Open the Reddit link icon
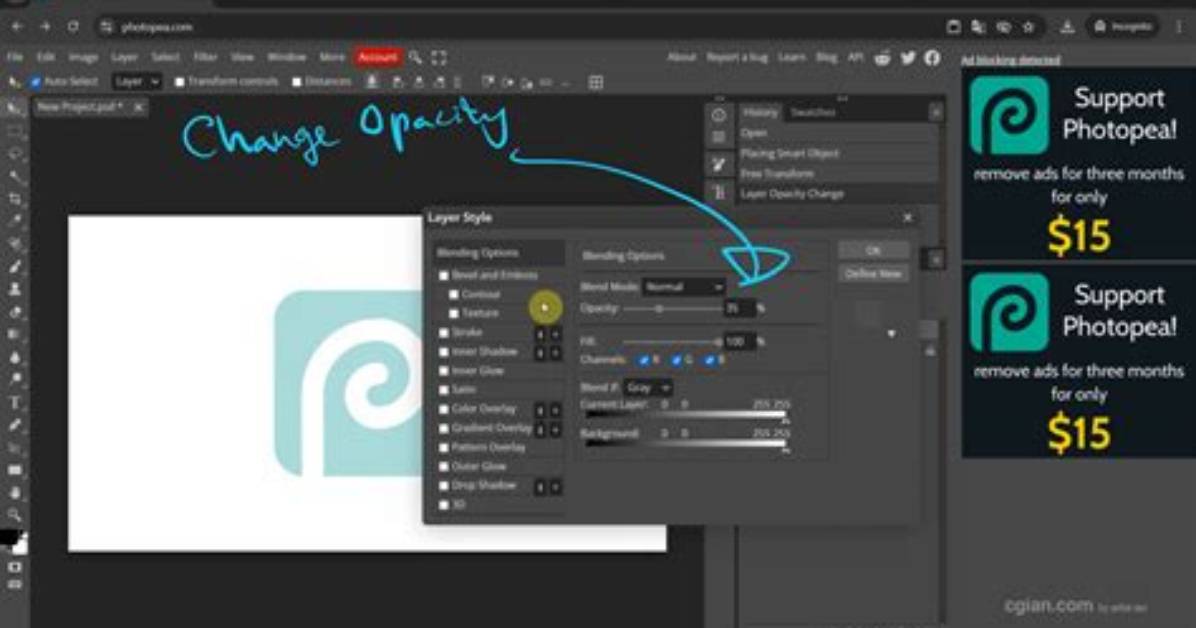Screen dimensions: 1196x628 pyautogui.click(x=883, y=57)
